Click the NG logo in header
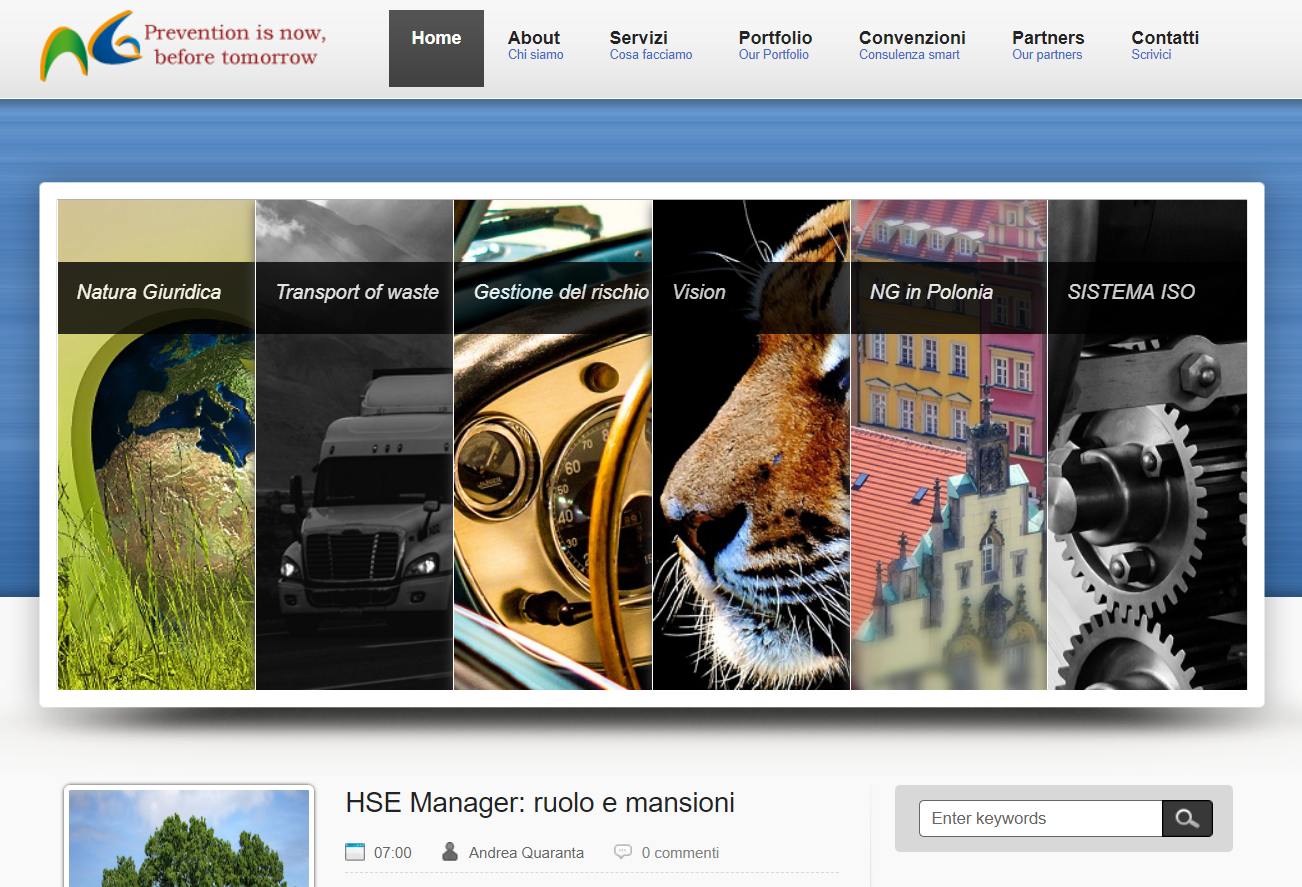The width and height of the screenshot is (1302, 887). pyautogui.click(x=88, y=45)
